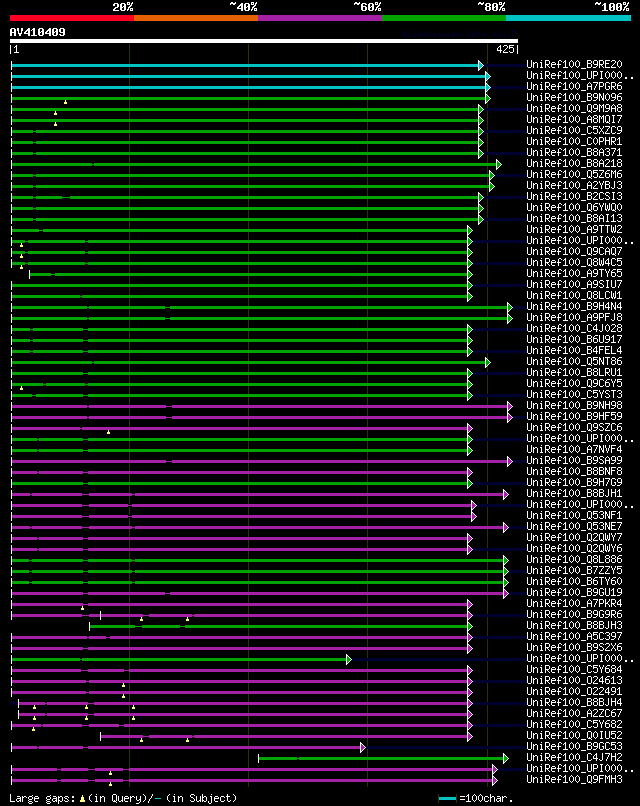Select the purple UniRef100_C5Y684 alignment bar
Screen dimensions: 640x806
click(x=242, y=670)
